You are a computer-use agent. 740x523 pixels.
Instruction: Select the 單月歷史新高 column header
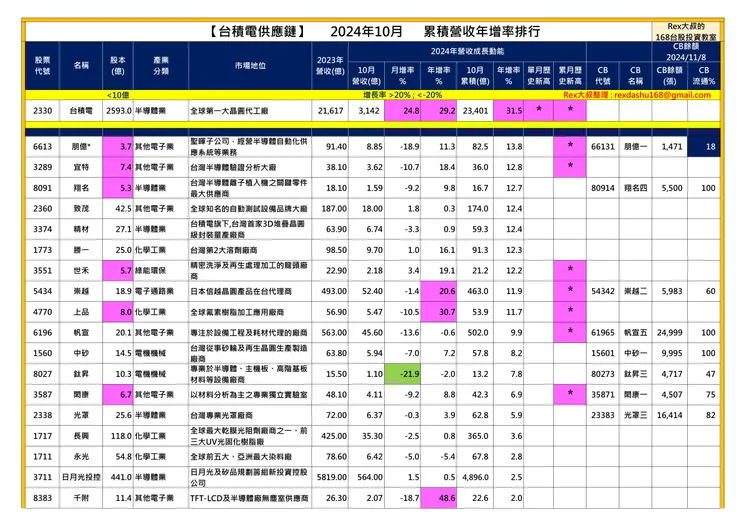pyautogui.click(x=538, y=76)
